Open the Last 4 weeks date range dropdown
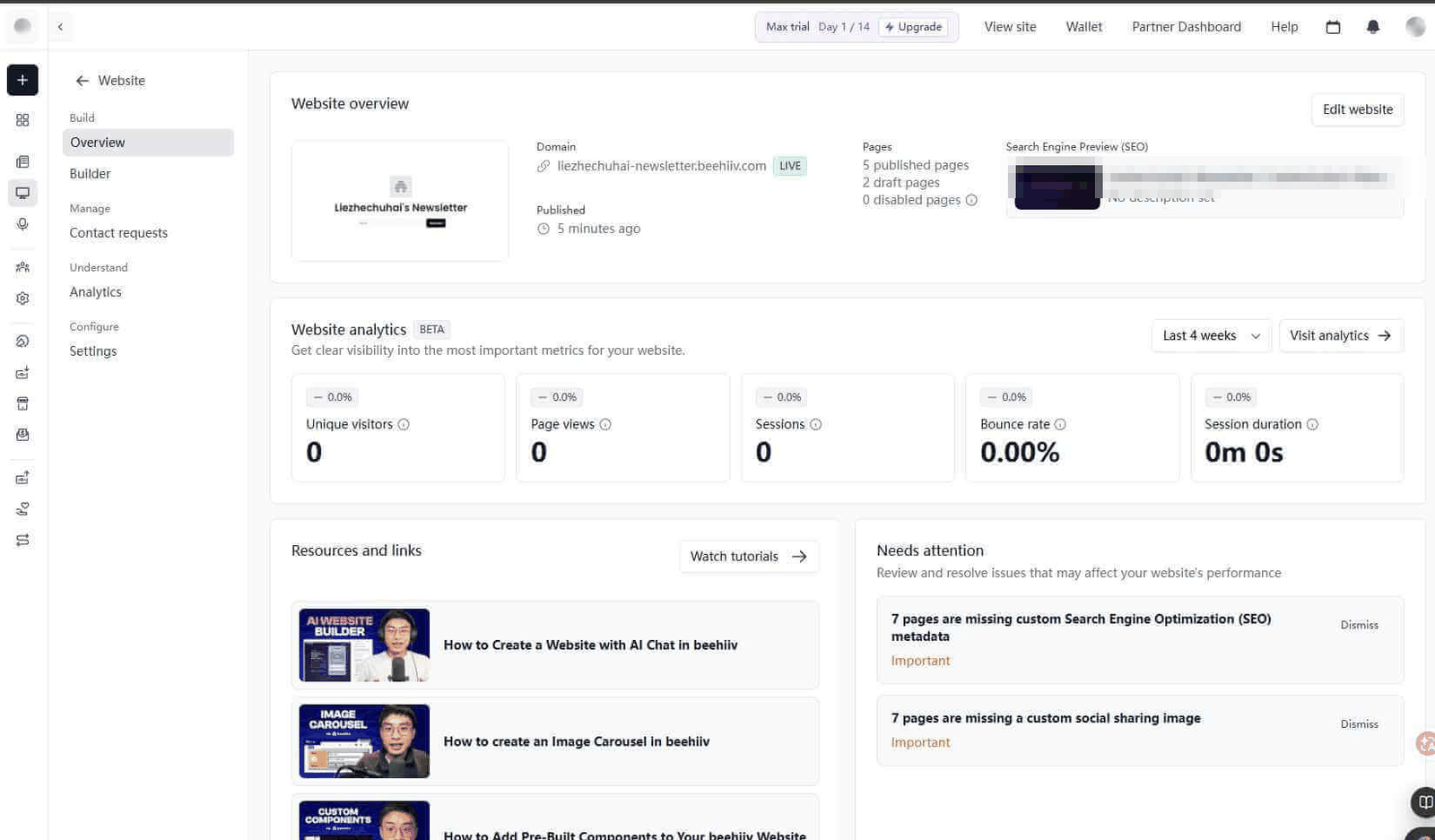Image resolution: width=1435 pixels, height=840 pixels. [1211, 336]
